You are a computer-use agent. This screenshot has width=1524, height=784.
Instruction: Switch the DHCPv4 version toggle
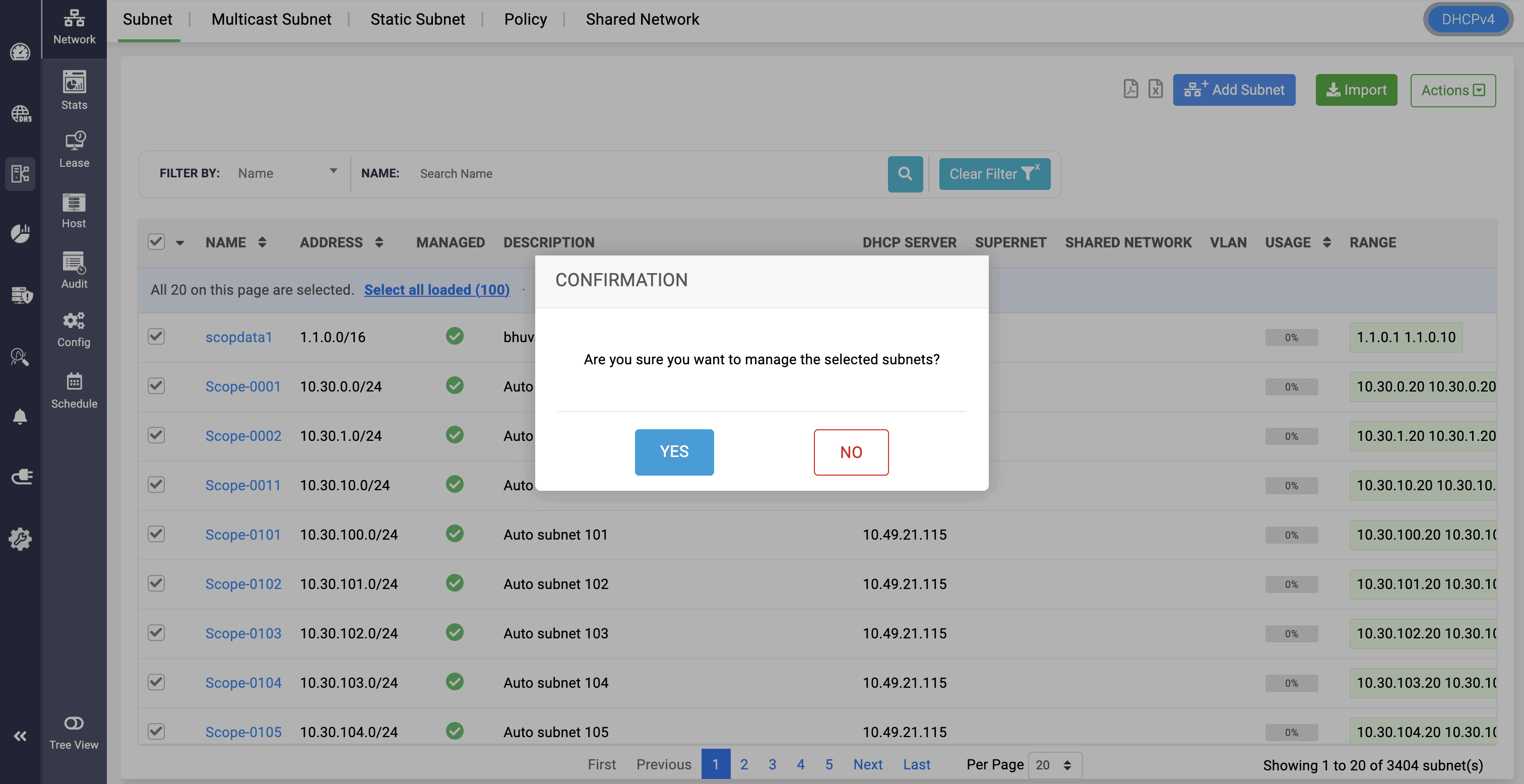(1468, 20)
